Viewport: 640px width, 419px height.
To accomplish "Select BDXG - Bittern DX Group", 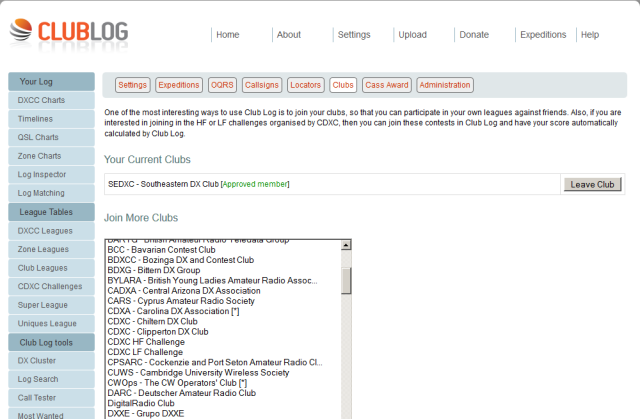I will point(224,270).
